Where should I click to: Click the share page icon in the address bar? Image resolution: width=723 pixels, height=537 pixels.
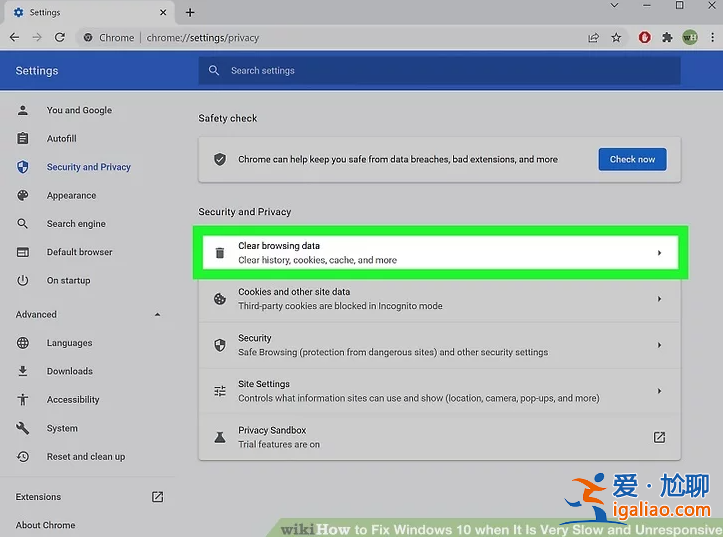click(593, 37)
